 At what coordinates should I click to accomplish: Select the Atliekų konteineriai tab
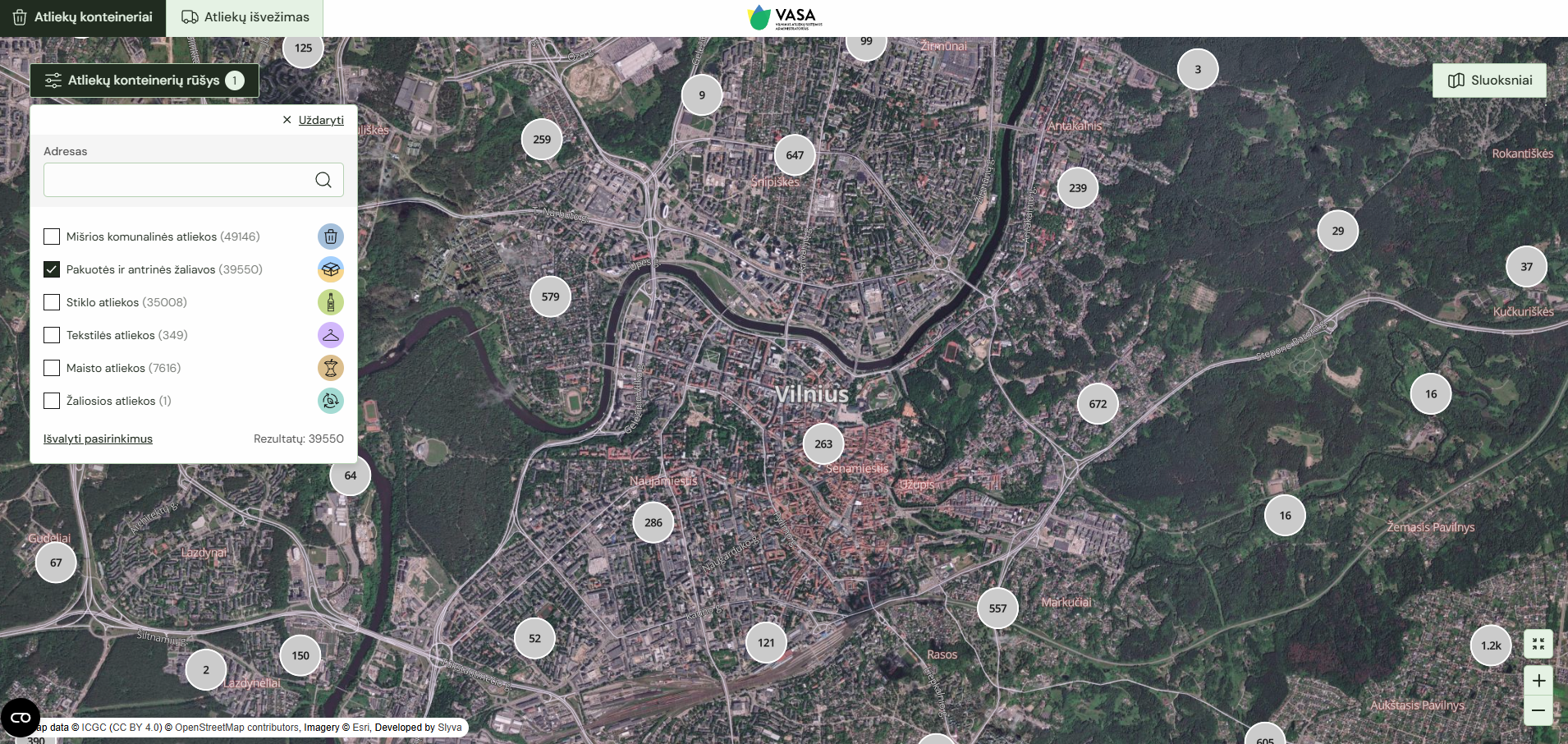pyautogui.click(x=83, y=17)
